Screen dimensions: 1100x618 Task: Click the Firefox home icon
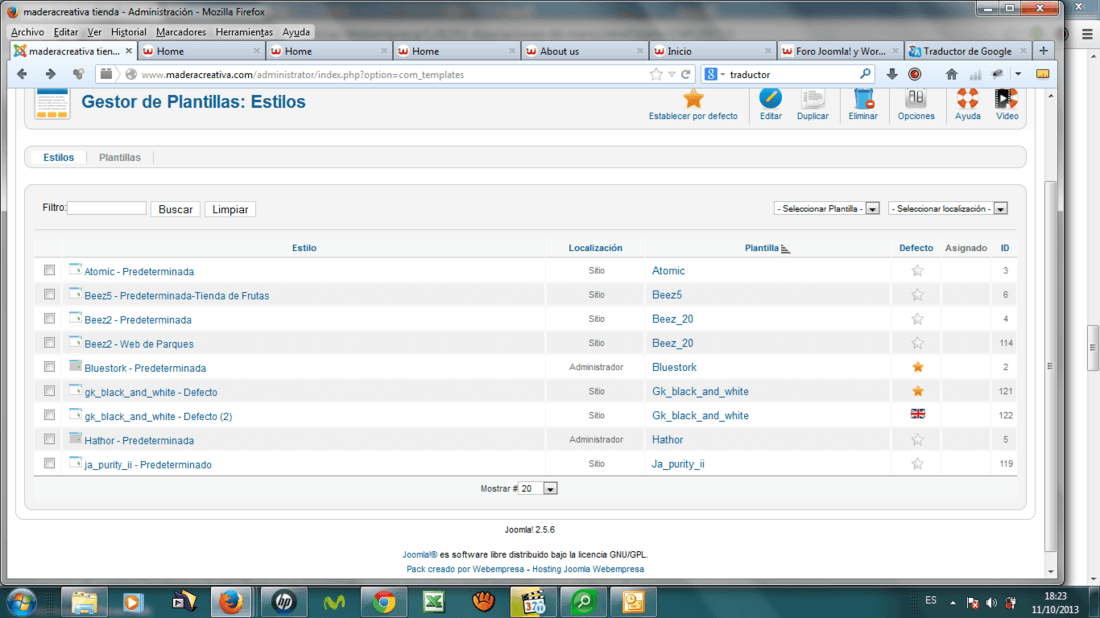(951, 74)
